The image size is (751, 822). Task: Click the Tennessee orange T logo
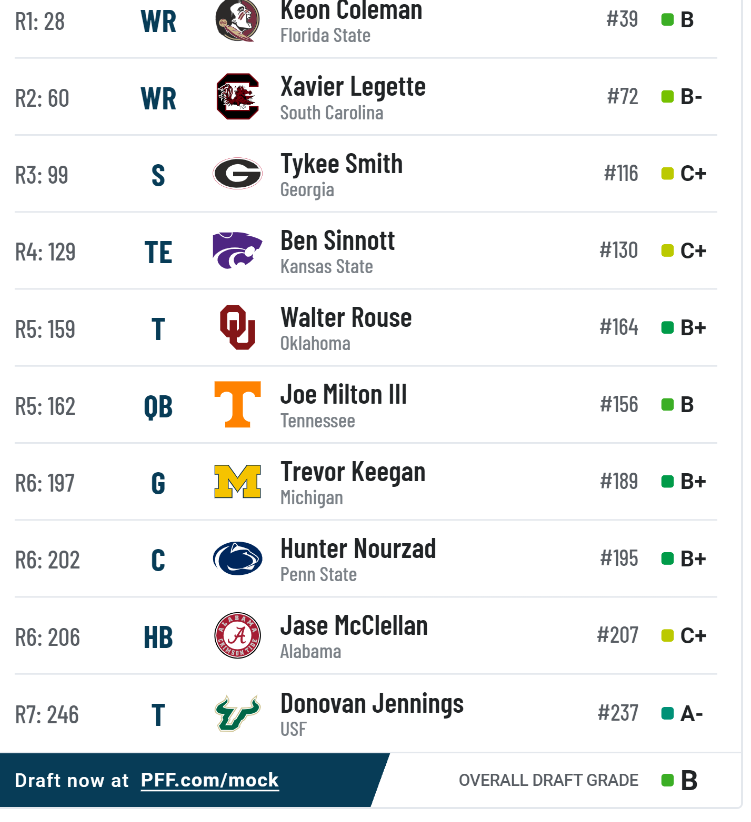[x=237, y=404]
